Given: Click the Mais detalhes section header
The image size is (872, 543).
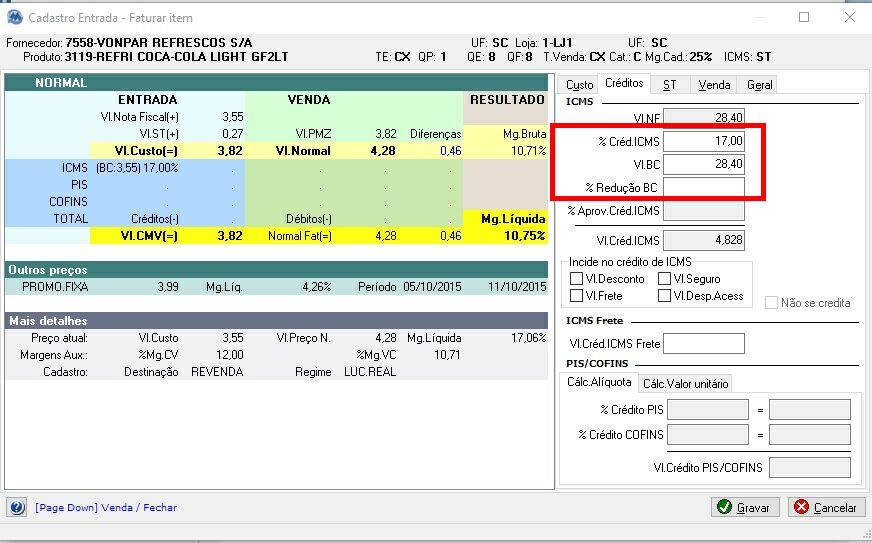Looking at the screenshot, I should (276, 321).
